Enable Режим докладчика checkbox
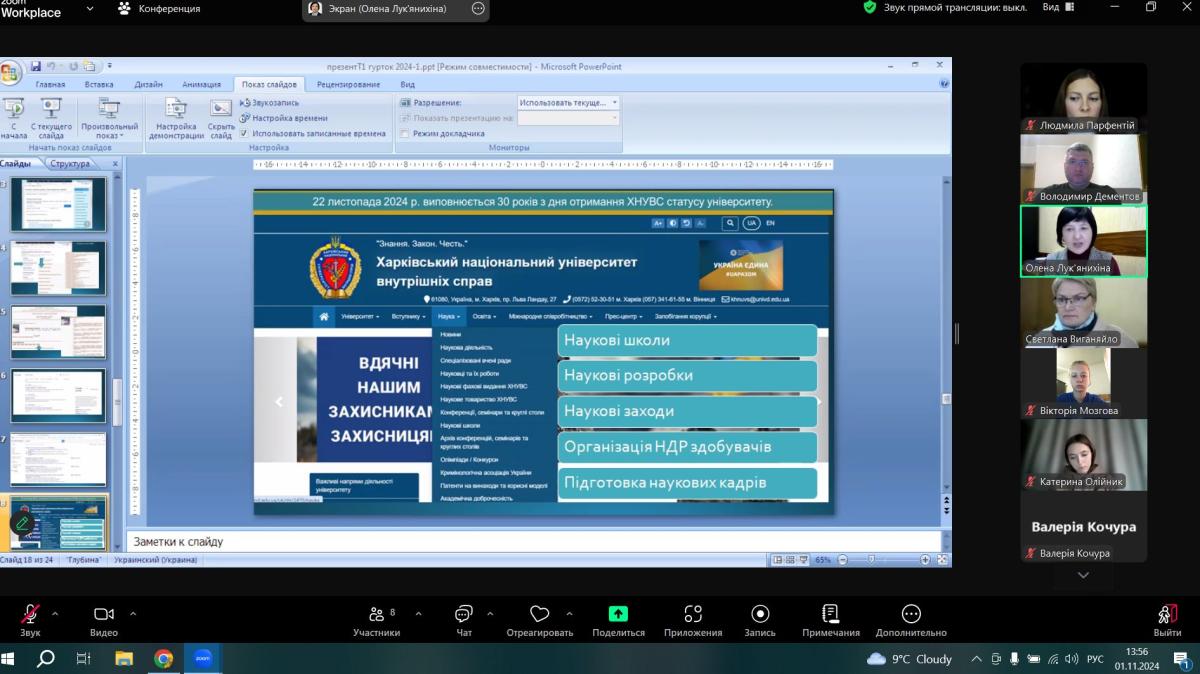The width and height of the screenshot is (1200, 674). 405,133
